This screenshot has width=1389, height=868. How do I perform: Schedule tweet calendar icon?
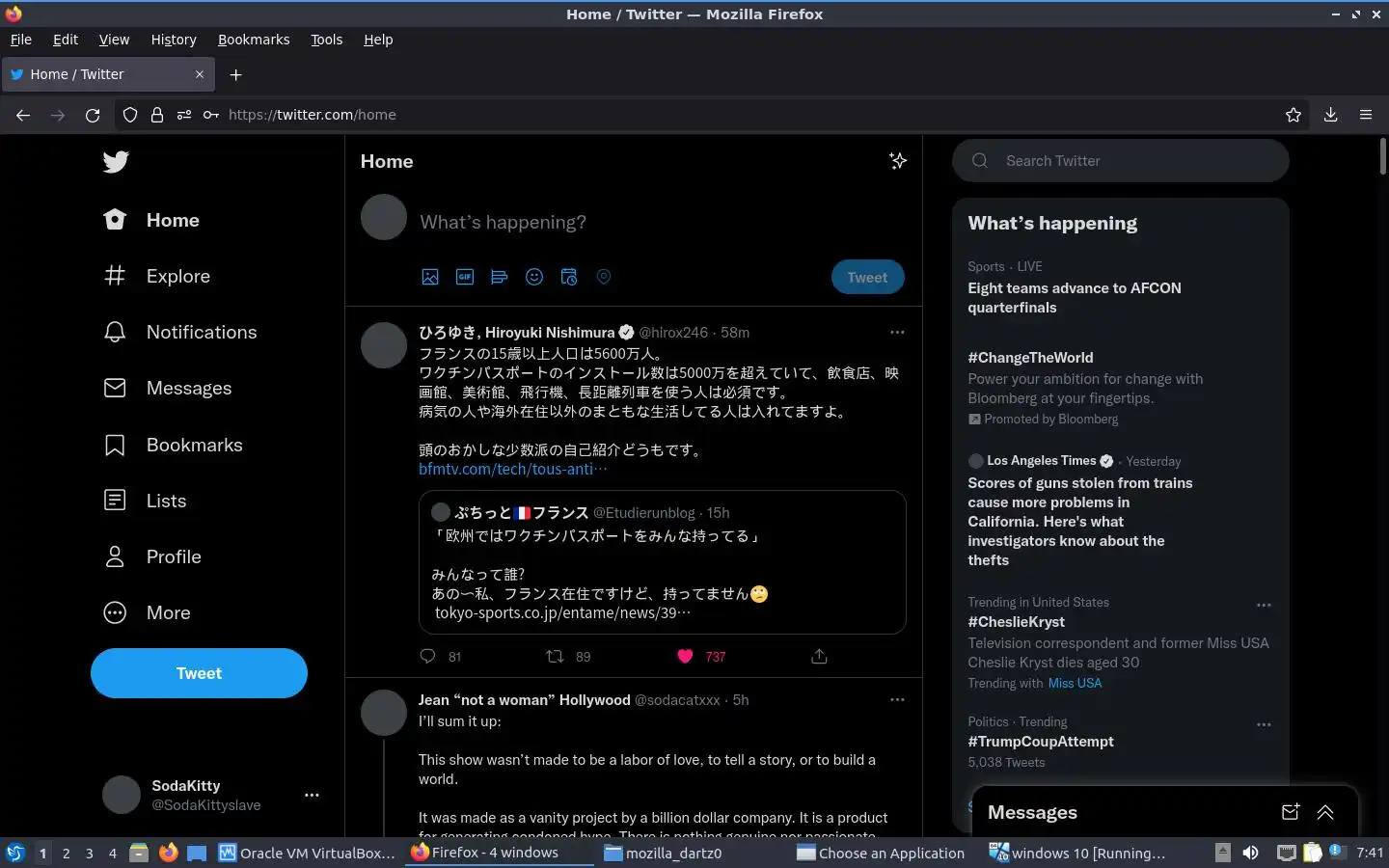tap(569, 277)
